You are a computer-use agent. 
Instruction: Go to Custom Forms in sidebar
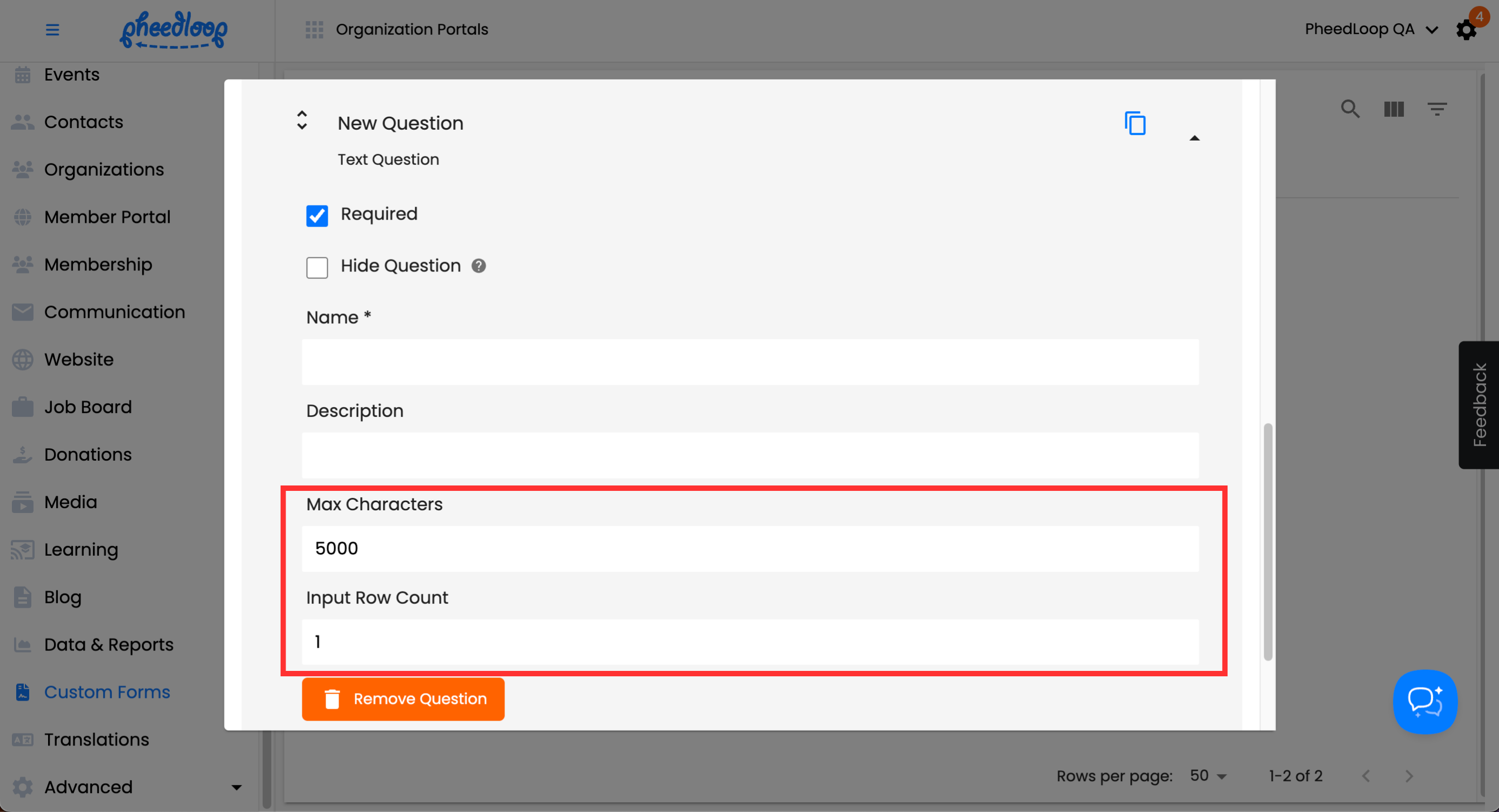click(107, 691)
